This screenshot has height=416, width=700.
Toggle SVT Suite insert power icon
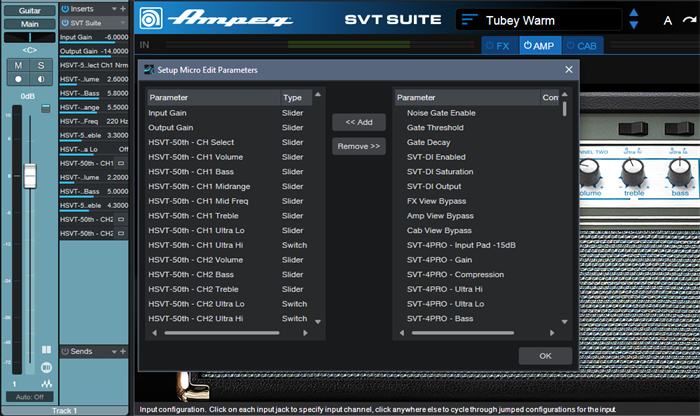(65, 23)
